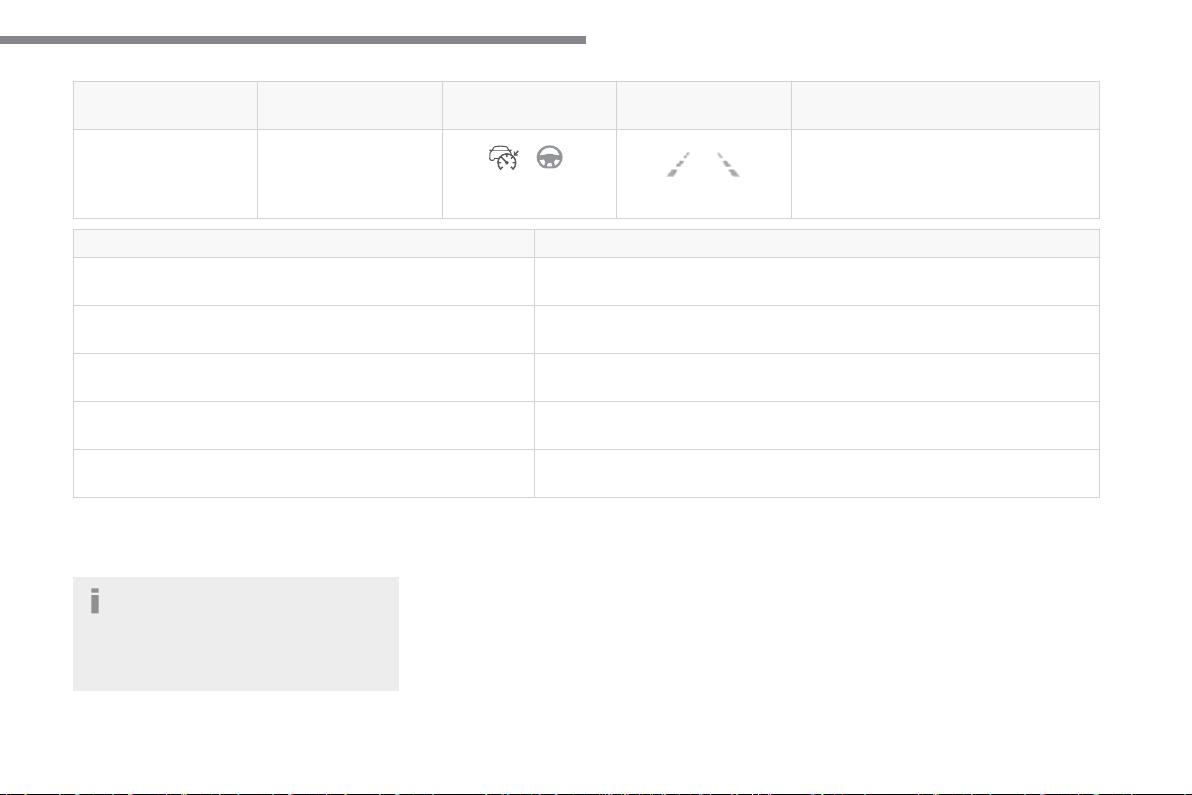
Task: Select the second header cell of top table
Action: point(349,105)
